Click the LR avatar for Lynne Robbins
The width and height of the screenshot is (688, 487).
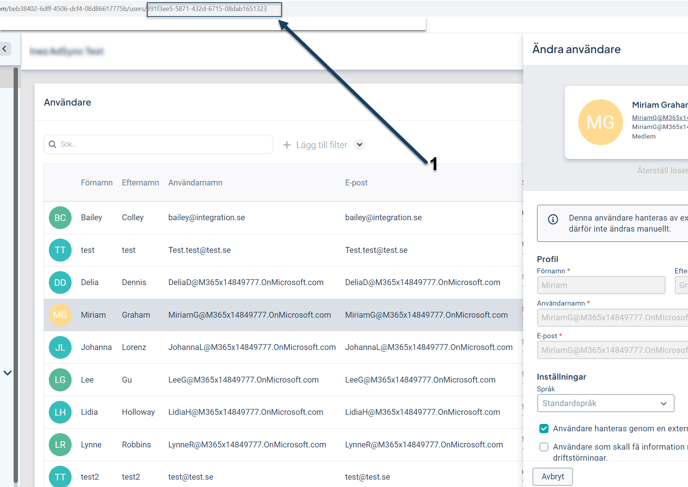pyautogui.click(x=60, y=444)
